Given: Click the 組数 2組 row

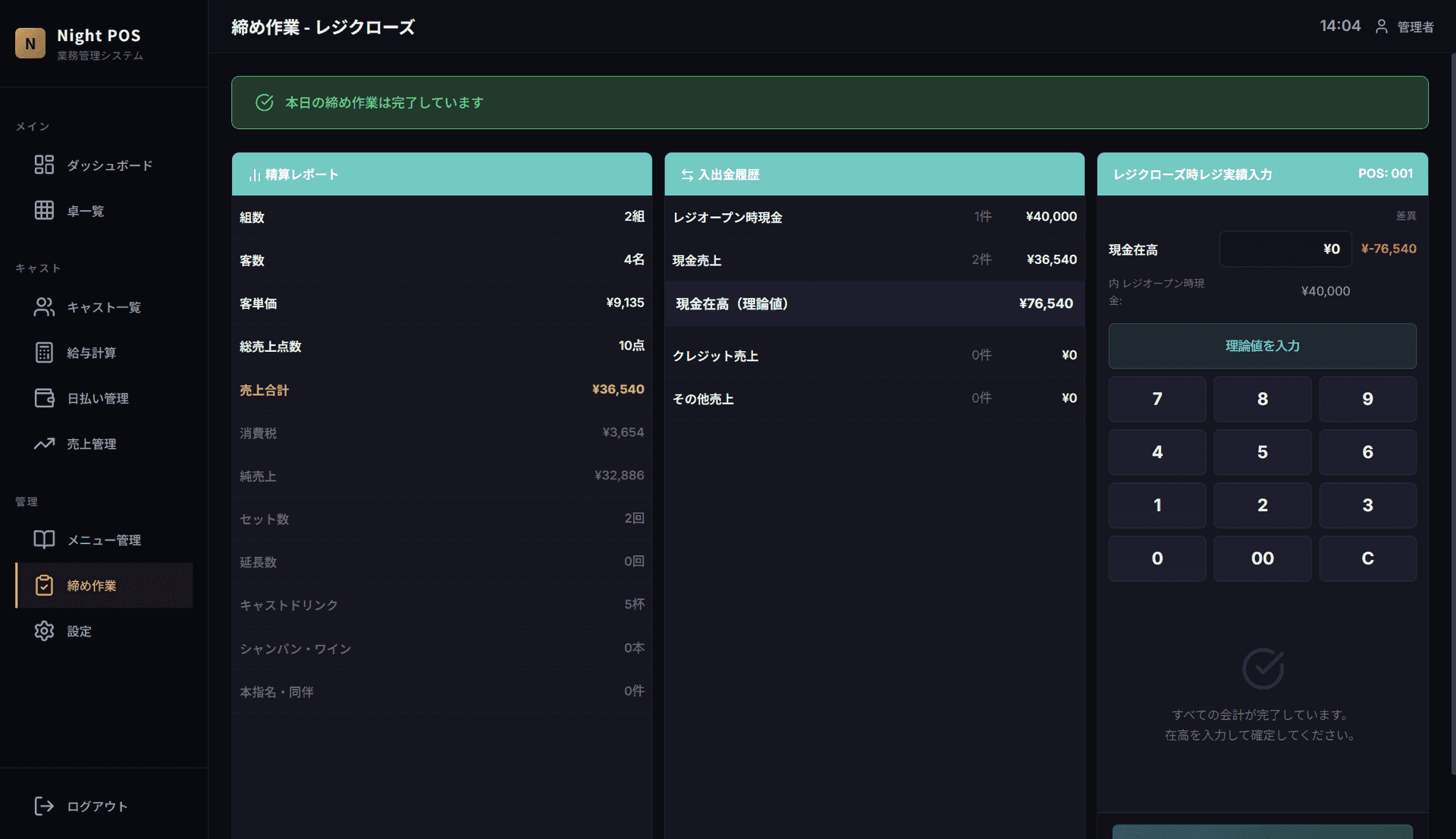Looking at the screenshot, I should tap(441, 217).
